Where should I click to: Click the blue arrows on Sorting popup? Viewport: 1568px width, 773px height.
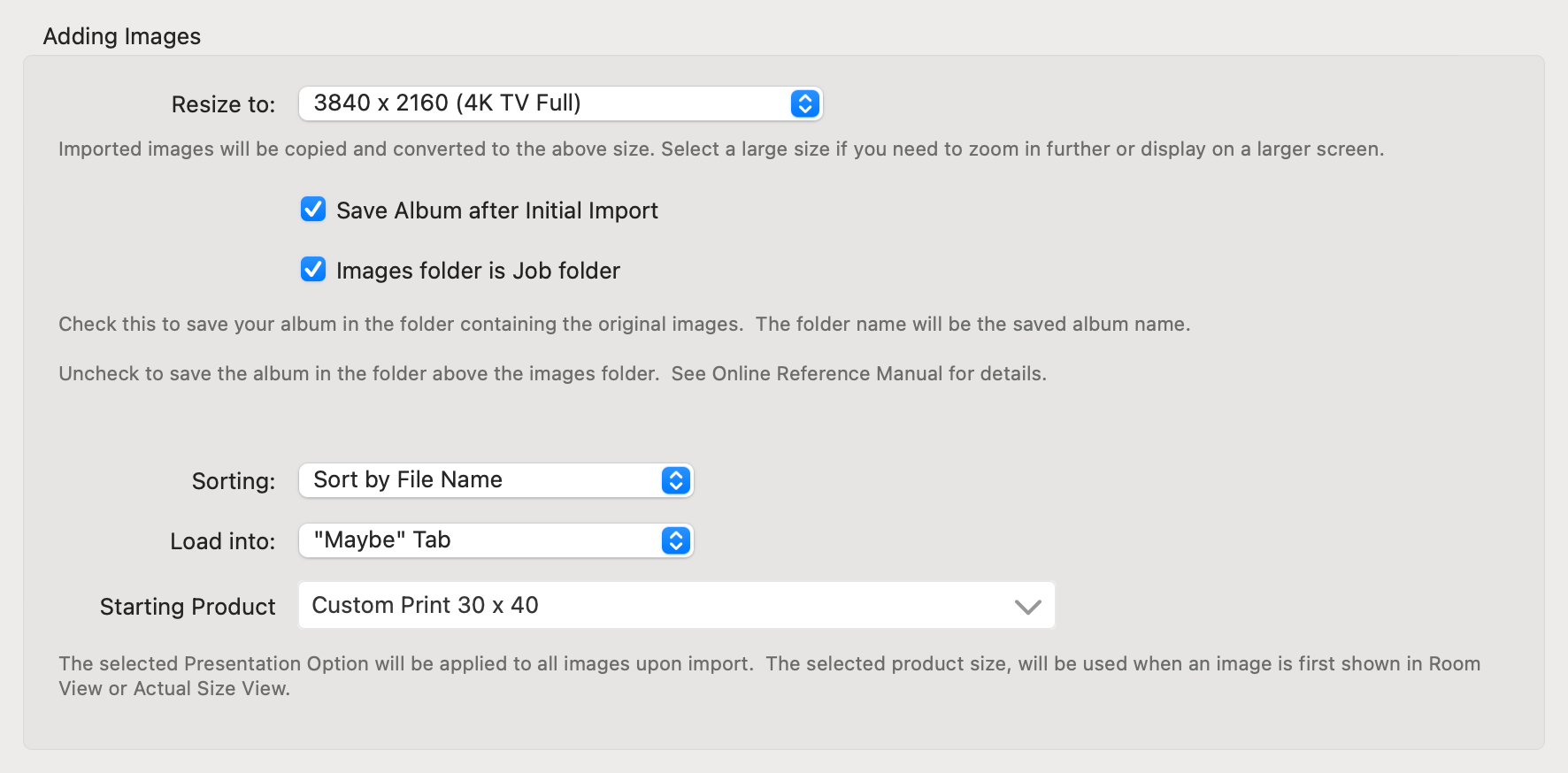click(x=676, y=480)
